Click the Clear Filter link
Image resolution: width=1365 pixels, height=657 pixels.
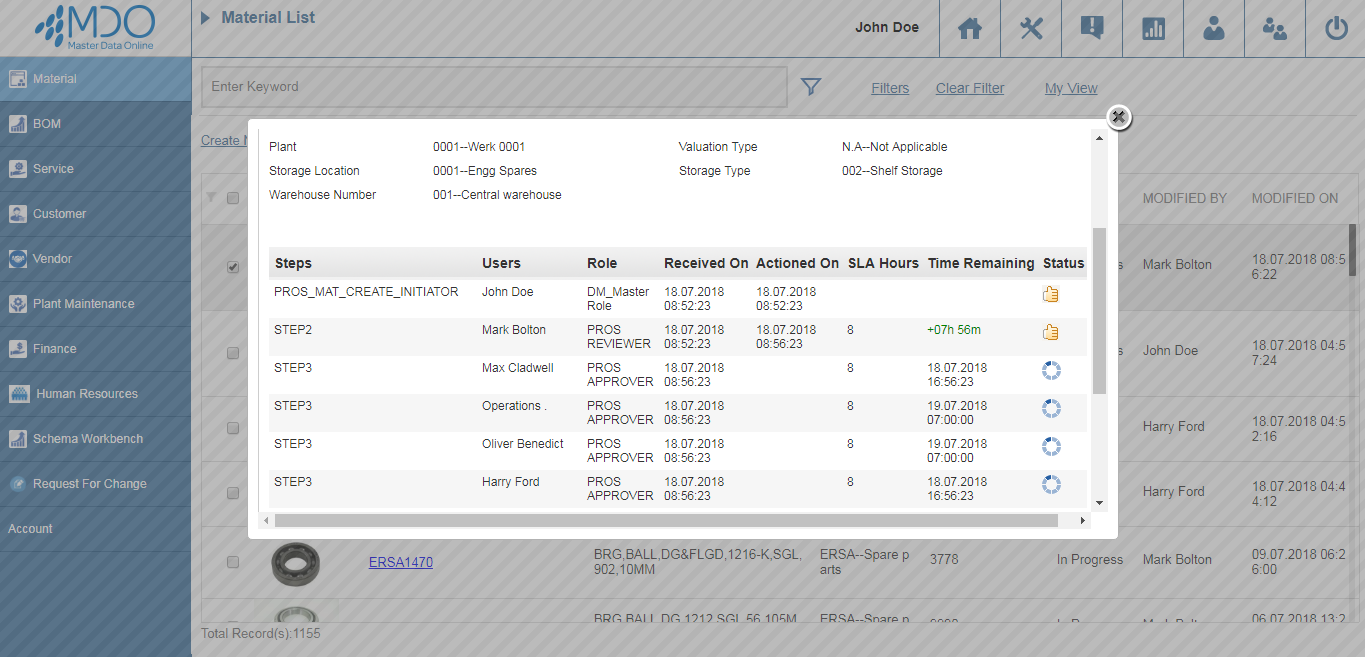tap(968, 88)
